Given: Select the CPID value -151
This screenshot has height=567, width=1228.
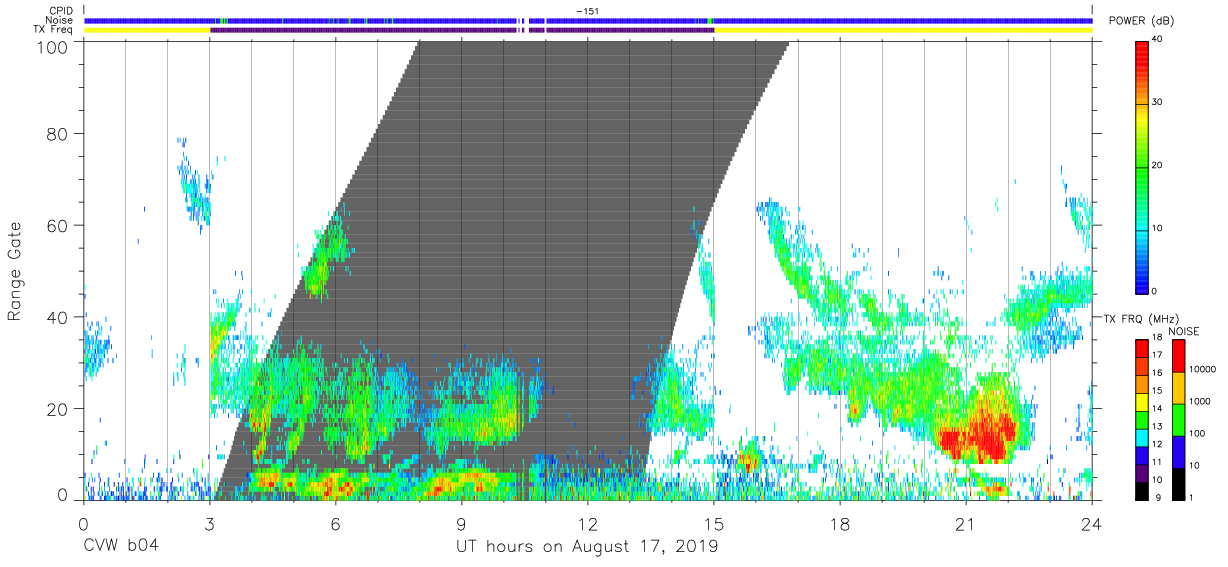Looking at the screenshot, I should coord(587,11).
